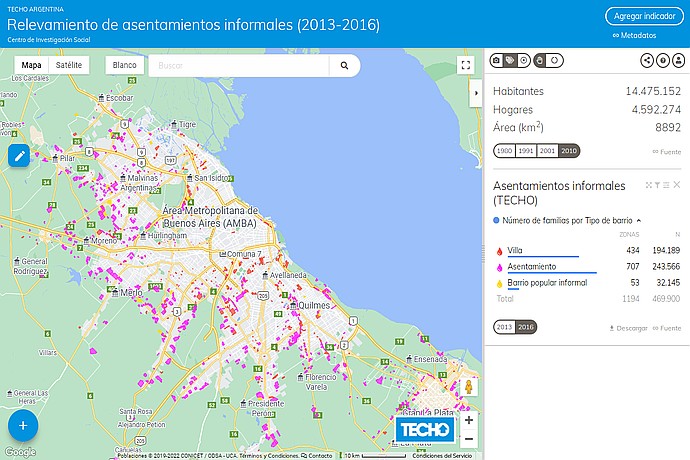The height and width of the screenshot is (460, 690).
Task: Switch to Satélite view
Action: click(x=69, y=65)
